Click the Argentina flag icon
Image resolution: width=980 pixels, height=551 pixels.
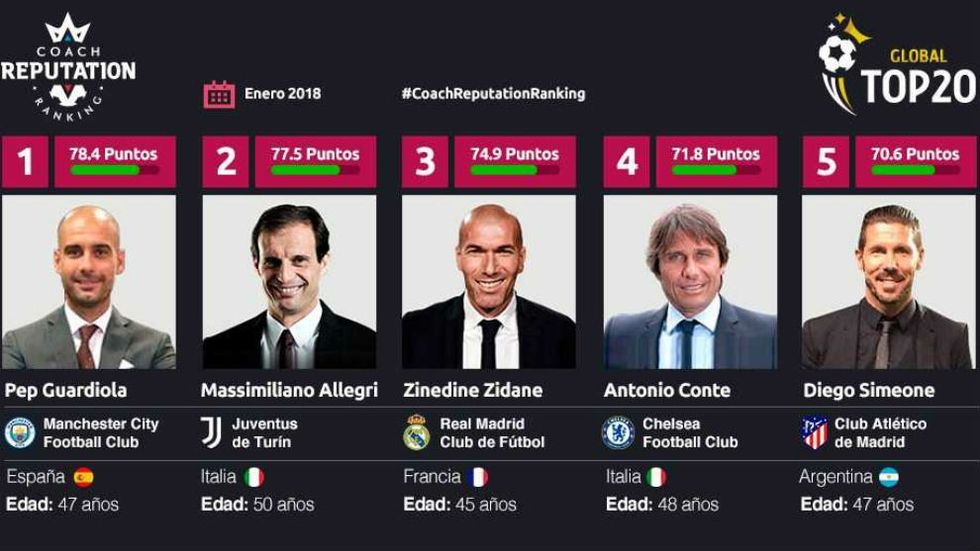(x=889, y=477)
